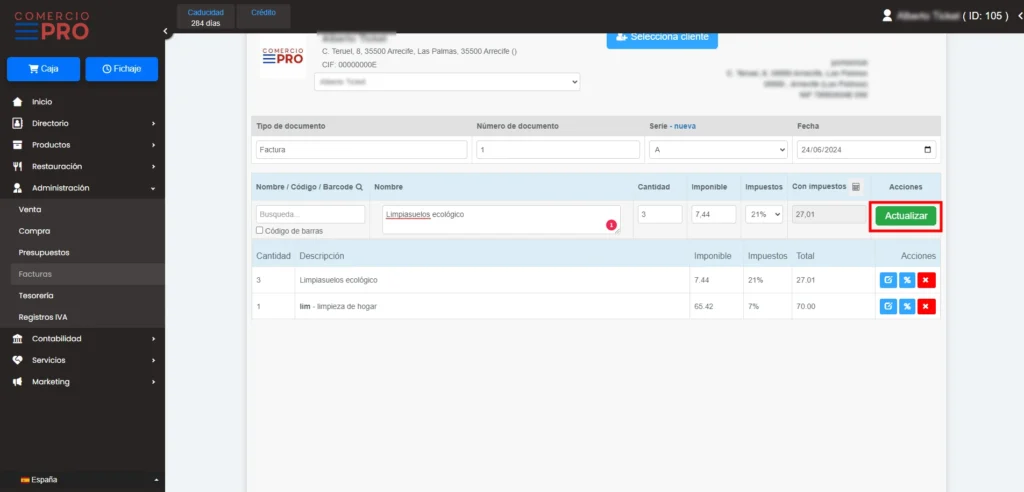Click the Crédito tab
The width and height of the screenshot is (1024, 492).
pyautogui.click(x=263, y=16)
